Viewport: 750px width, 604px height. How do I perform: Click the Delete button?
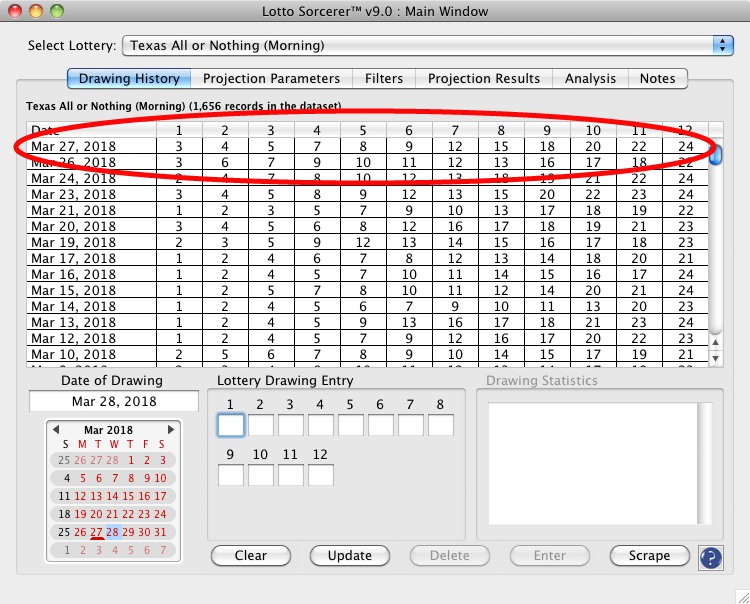(x=450, y=555)
